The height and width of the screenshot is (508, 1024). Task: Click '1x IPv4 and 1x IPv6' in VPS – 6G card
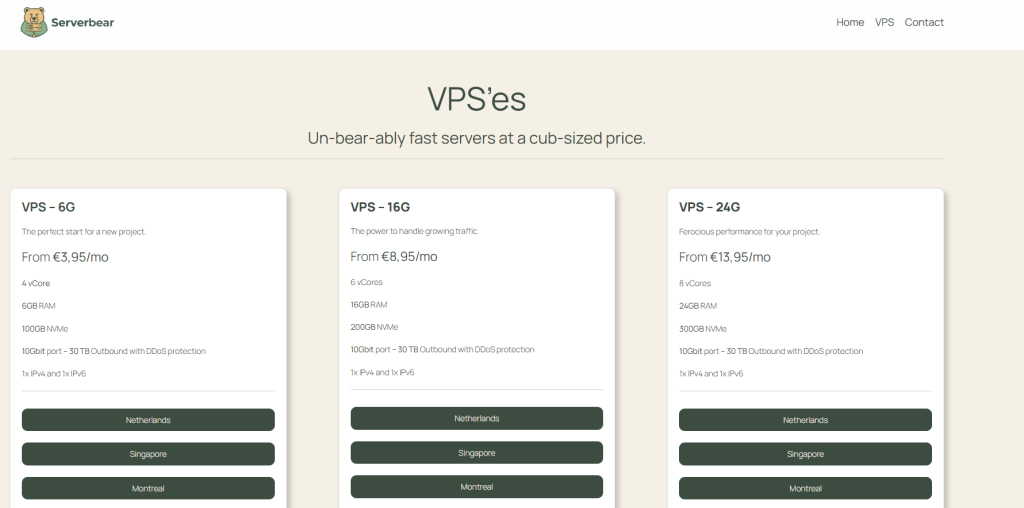click(54, 373)
